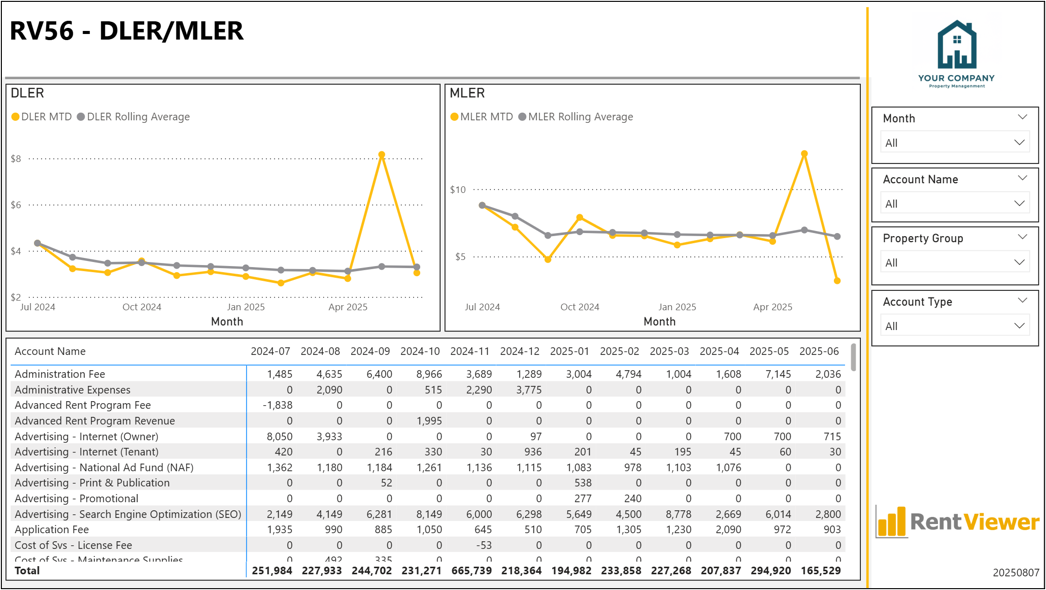This screenshot has width=1046, height=590.
Task: Sort by the 2025-06 column header
Action: [819, 351]
